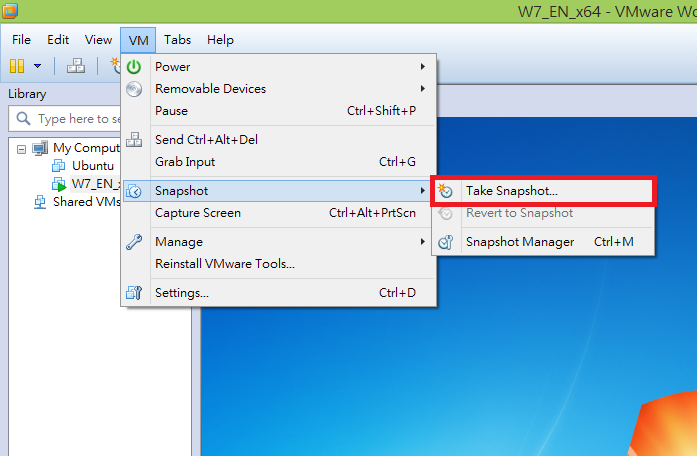Screen dimensions: 700x458
Task: Open the Help menu
Action: 220,40
